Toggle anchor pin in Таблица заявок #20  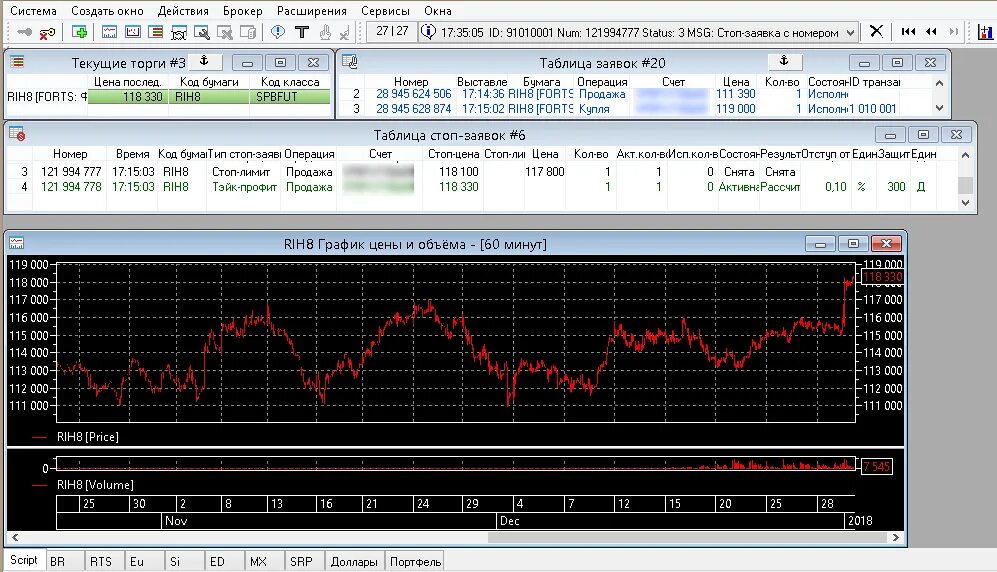pos(784,61)
